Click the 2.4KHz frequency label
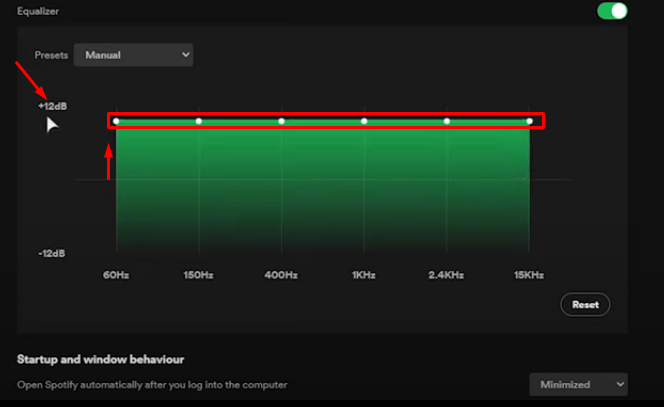 (446, 275)
